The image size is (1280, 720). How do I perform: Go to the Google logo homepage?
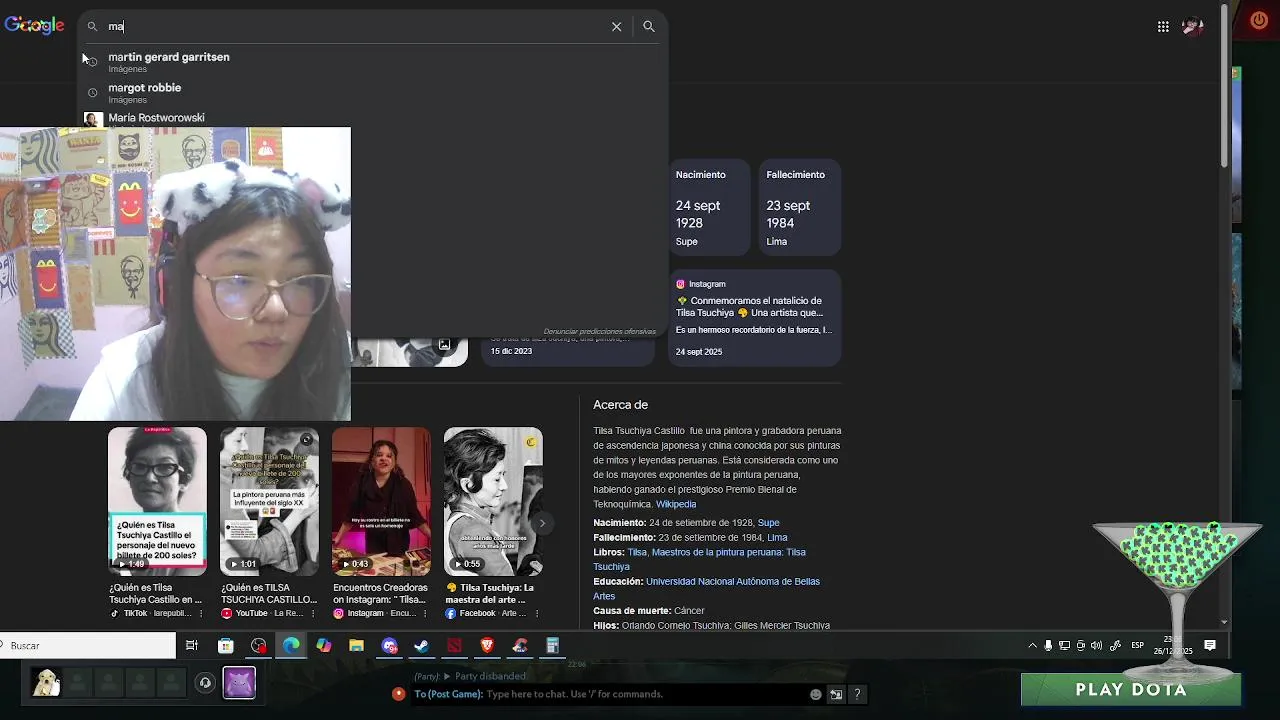coord(34,26)
